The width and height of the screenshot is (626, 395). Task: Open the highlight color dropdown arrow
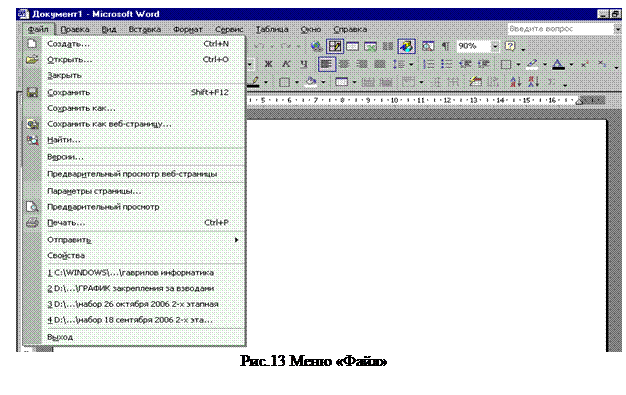[x=545, y=64]
